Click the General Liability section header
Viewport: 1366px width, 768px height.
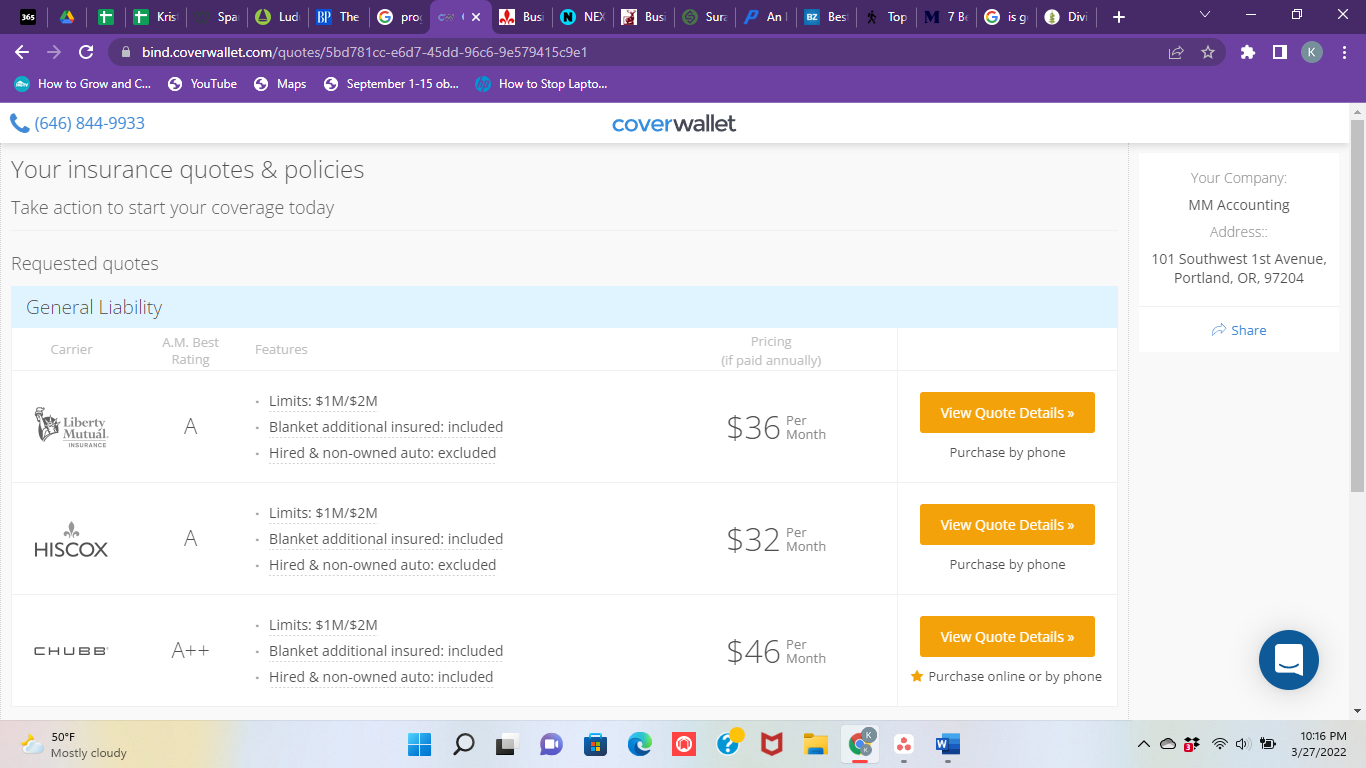pyautogui.click(x=564, y=307)
